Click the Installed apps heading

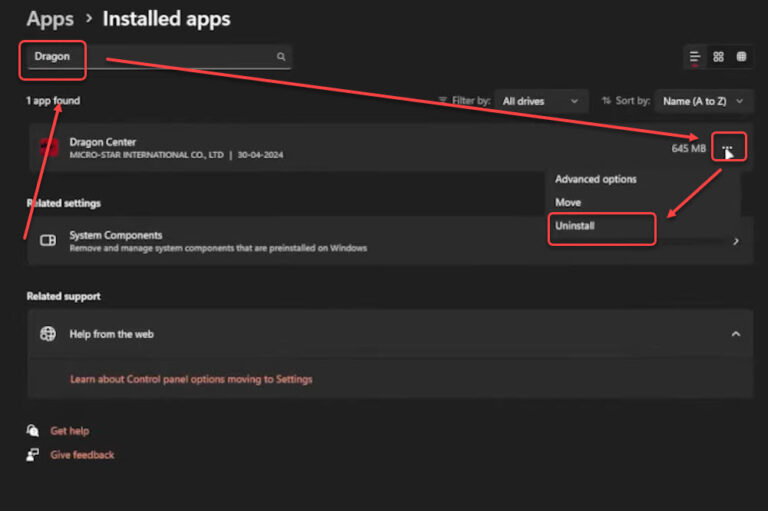click(x=166, y=19)
